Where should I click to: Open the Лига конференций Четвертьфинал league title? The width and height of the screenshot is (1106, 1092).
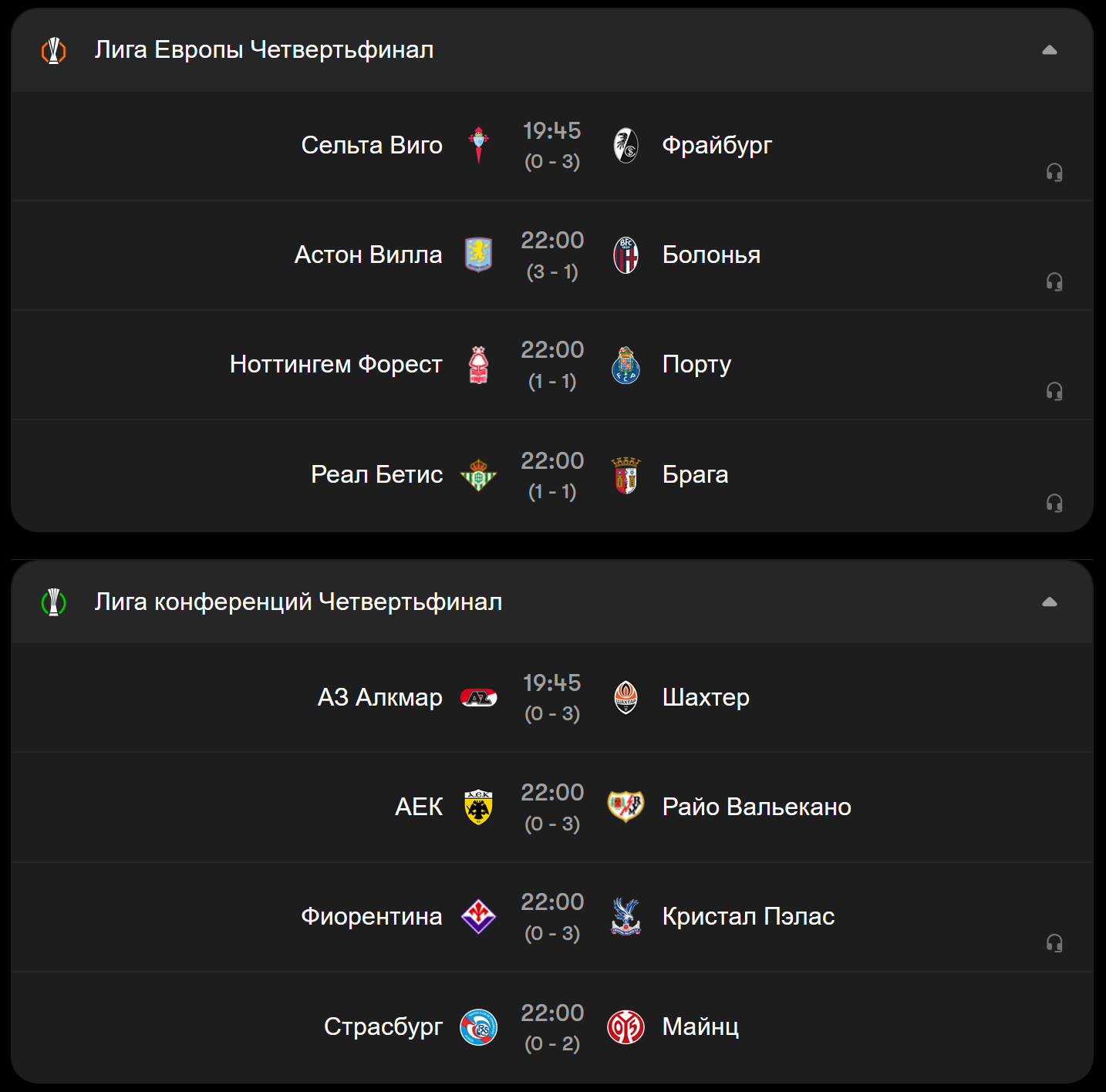[298, 602]
